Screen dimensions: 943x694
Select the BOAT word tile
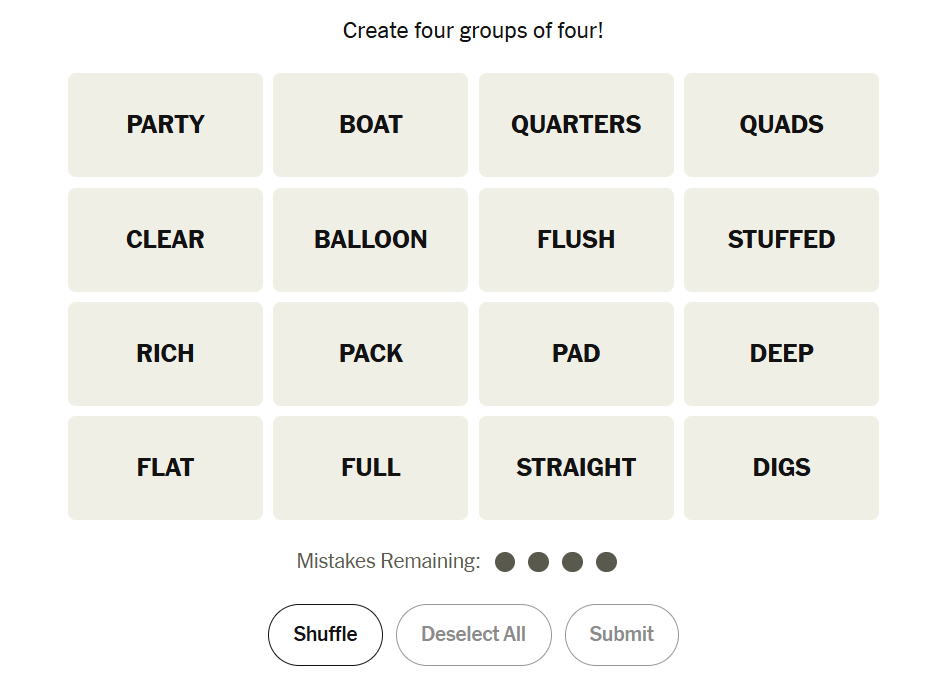[370, 125]
